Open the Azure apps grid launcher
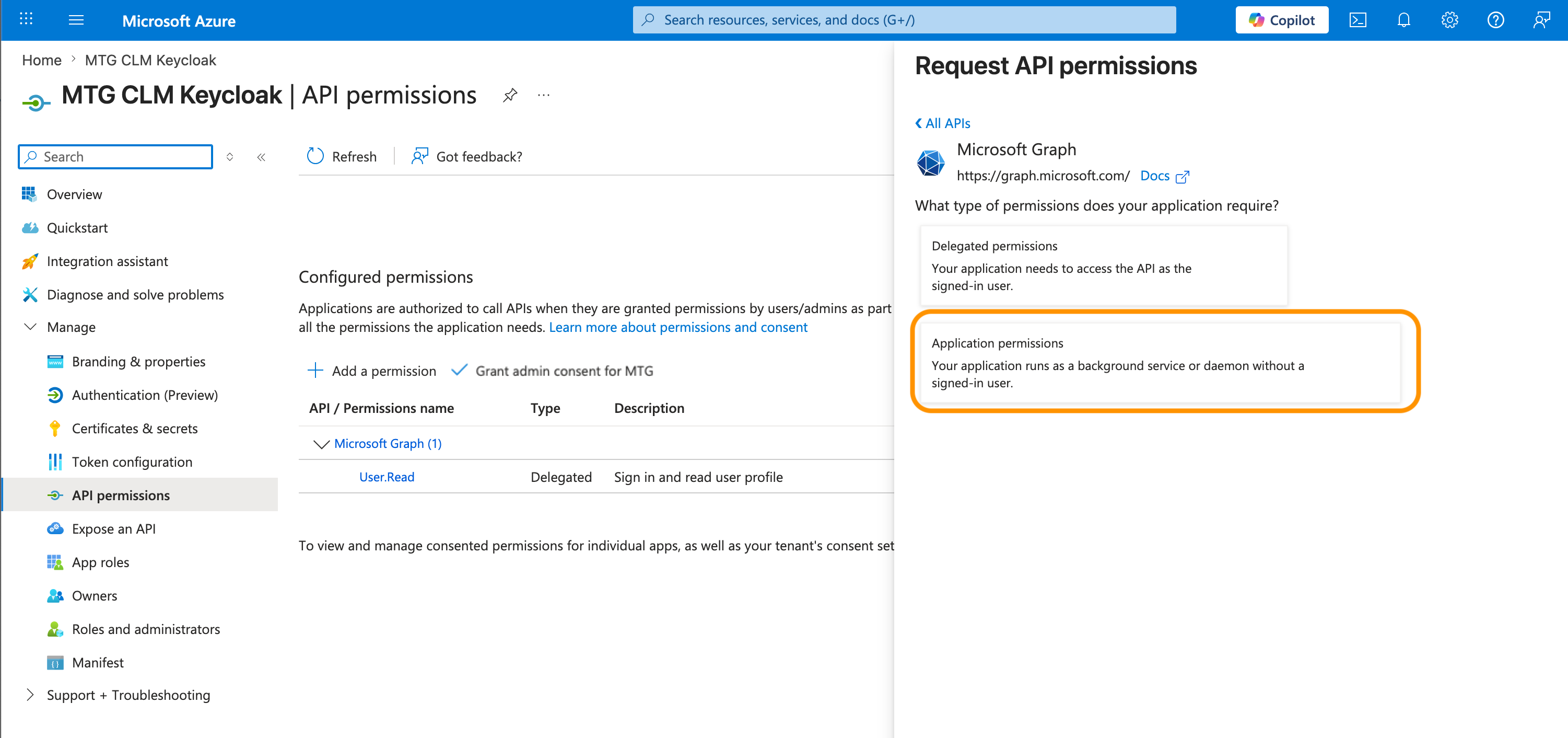The height and width of the screenshot is (738, 1568). [26, 19]
